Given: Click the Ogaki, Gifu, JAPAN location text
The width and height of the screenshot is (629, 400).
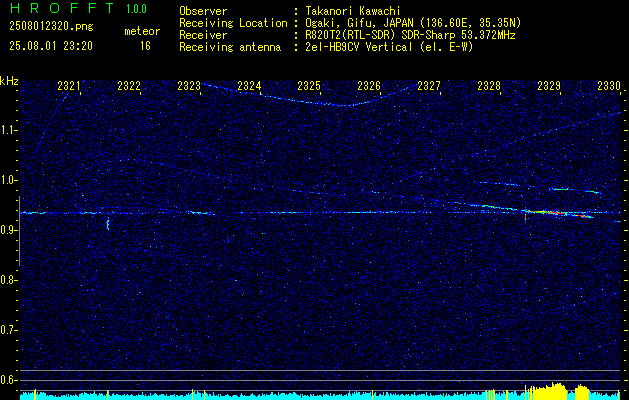Looking at the screenshot, I should (413, 23).
